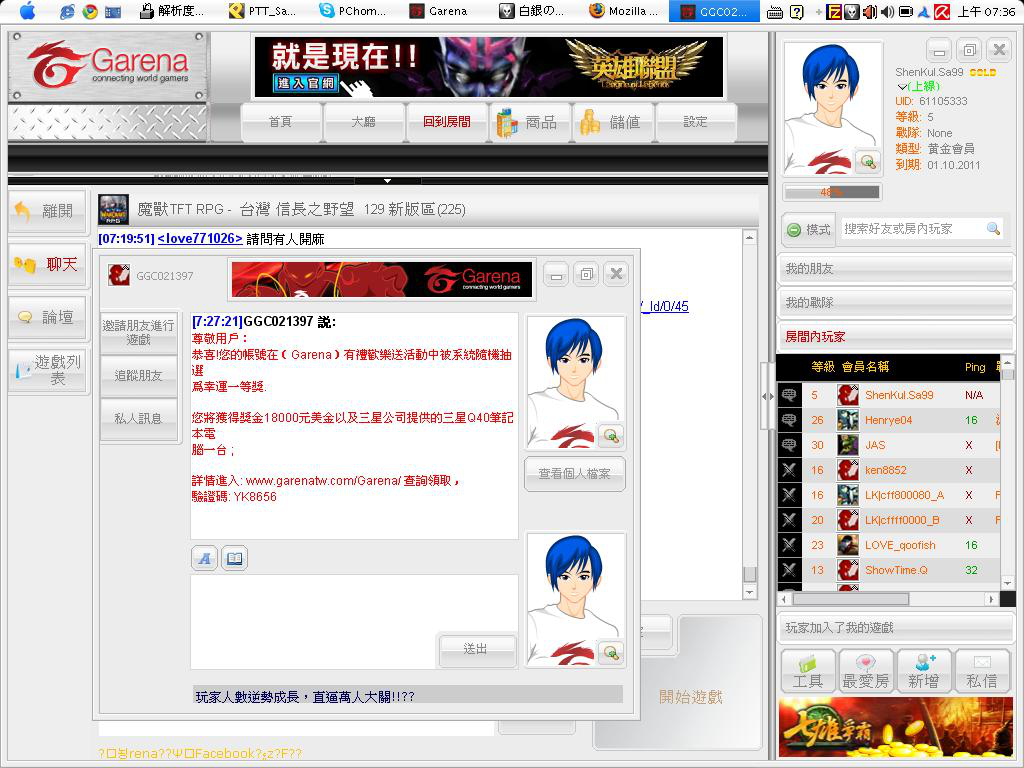1024x768 pixels.
Task: Click chat bubble icon beside ShenKul.Sa99
Action: coord(789,395)
